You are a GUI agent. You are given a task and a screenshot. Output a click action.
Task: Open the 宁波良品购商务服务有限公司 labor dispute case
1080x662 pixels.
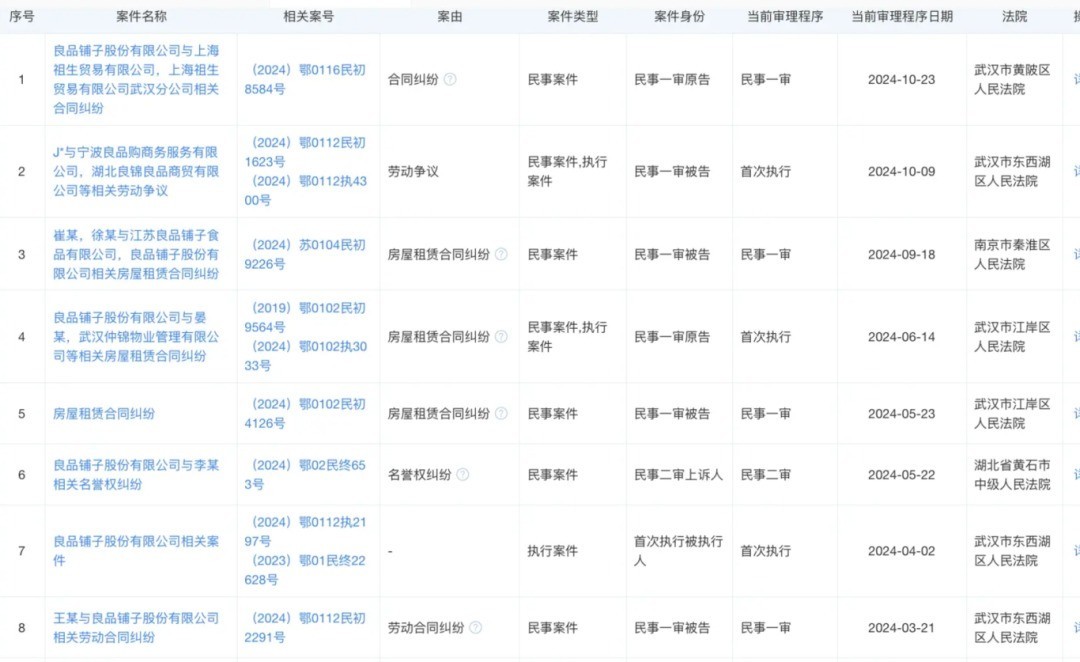tap(136, 172)
